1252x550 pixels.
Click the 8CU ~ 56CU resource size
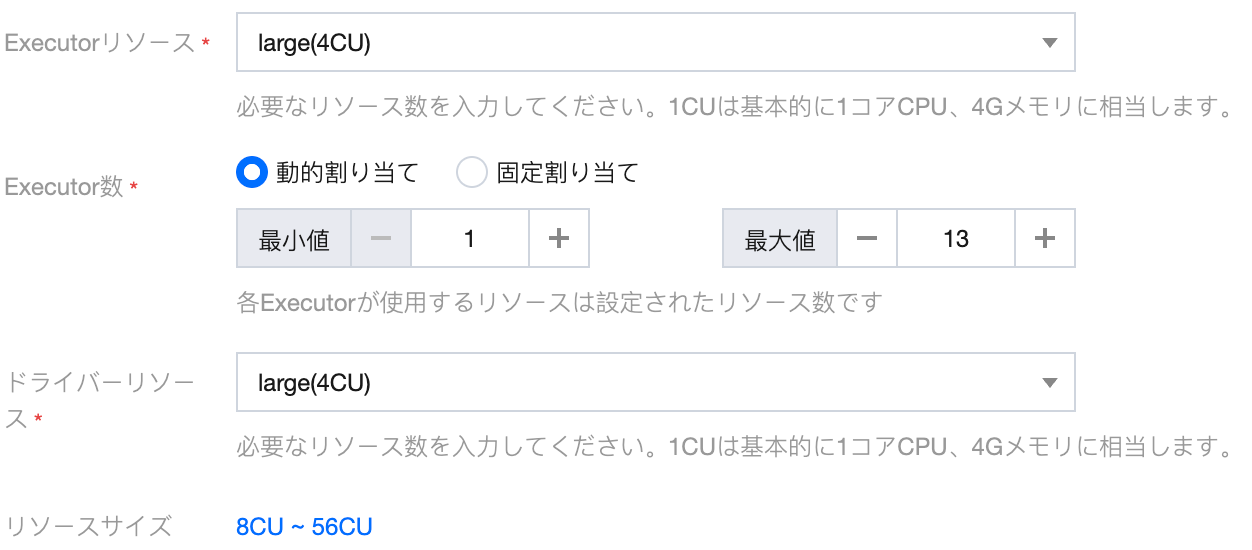point(304,527)
